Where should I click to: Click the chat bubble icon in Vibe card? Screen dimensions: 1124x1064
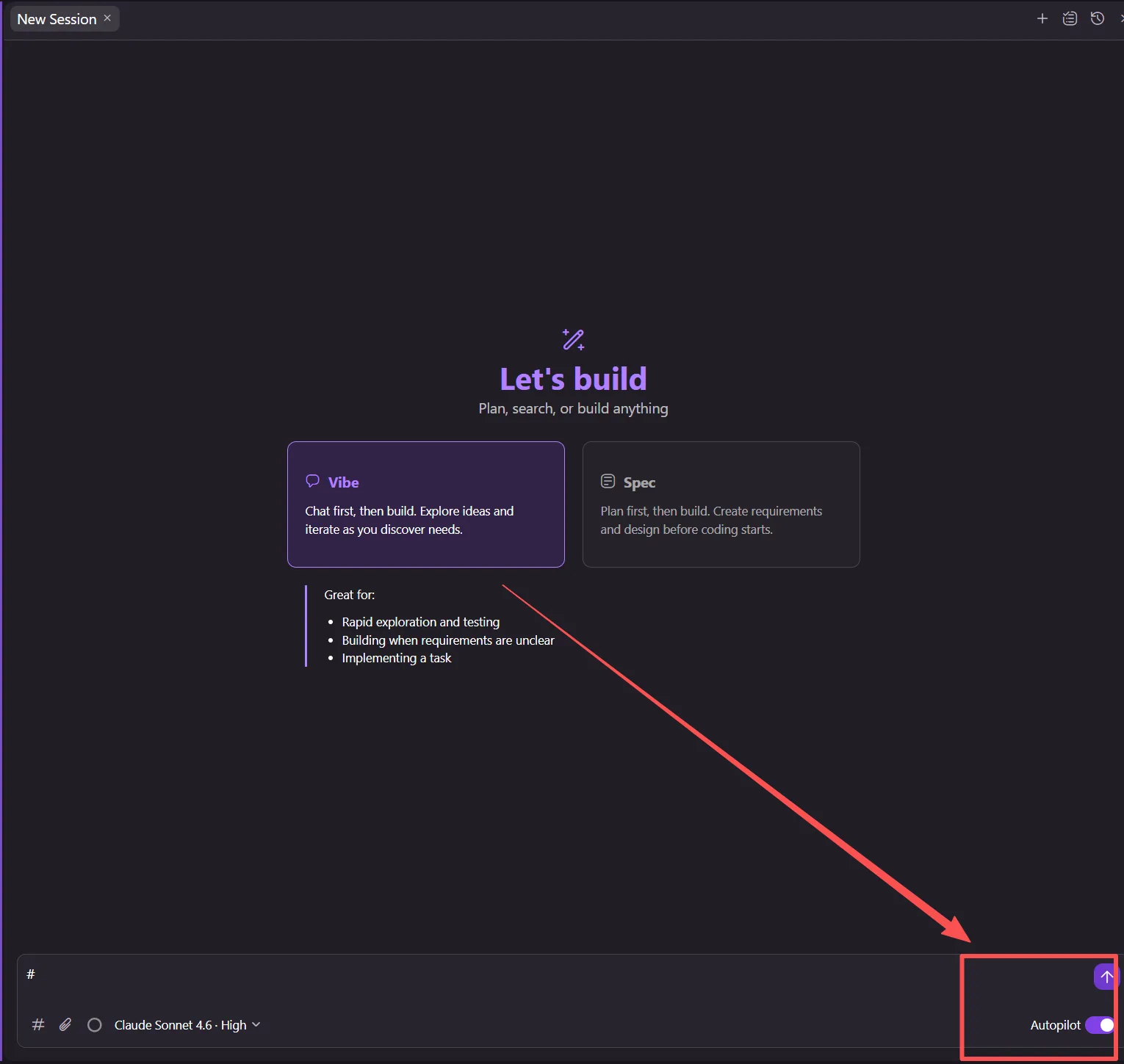(312, 481)
